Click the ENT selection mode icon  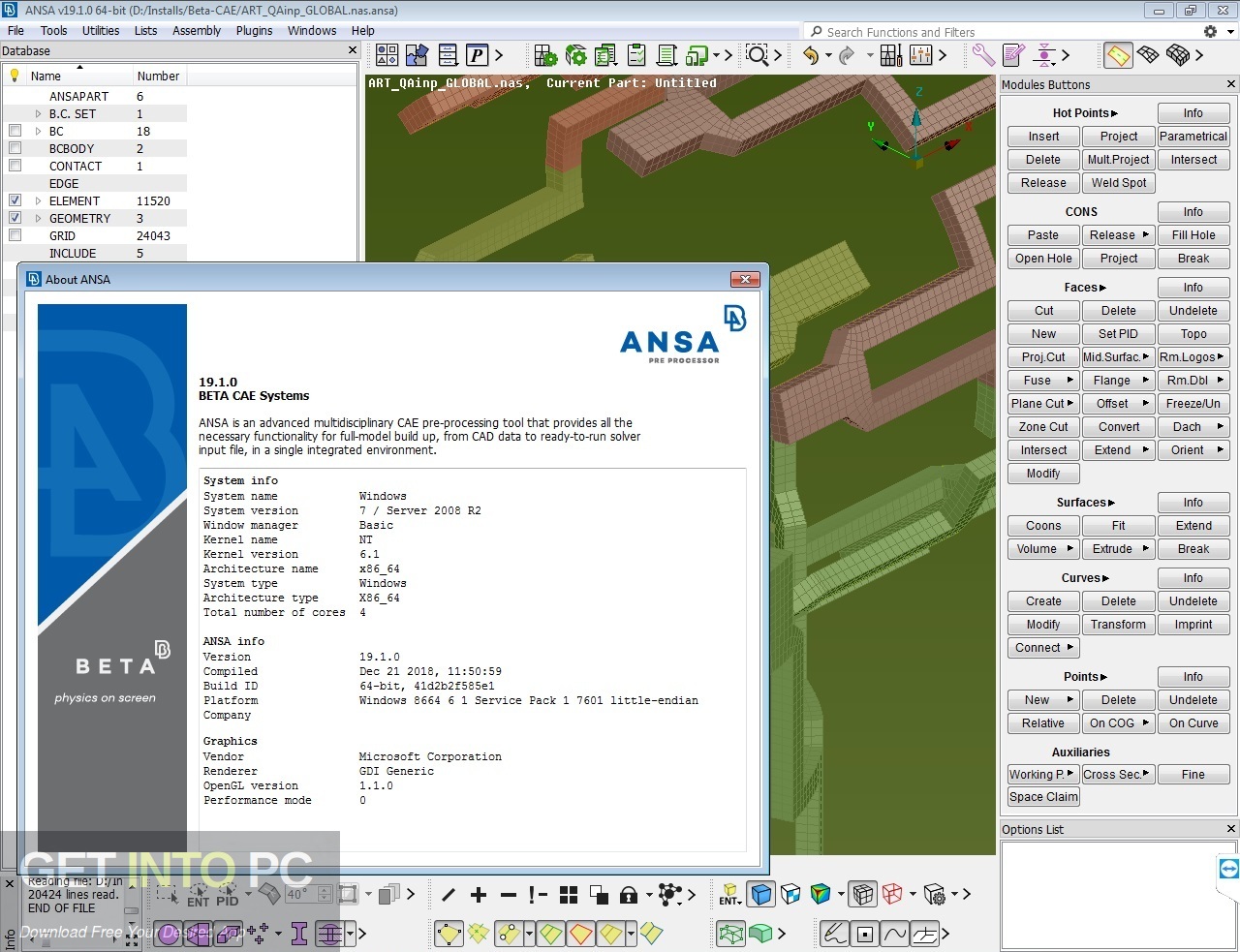[x=198, y=896]
